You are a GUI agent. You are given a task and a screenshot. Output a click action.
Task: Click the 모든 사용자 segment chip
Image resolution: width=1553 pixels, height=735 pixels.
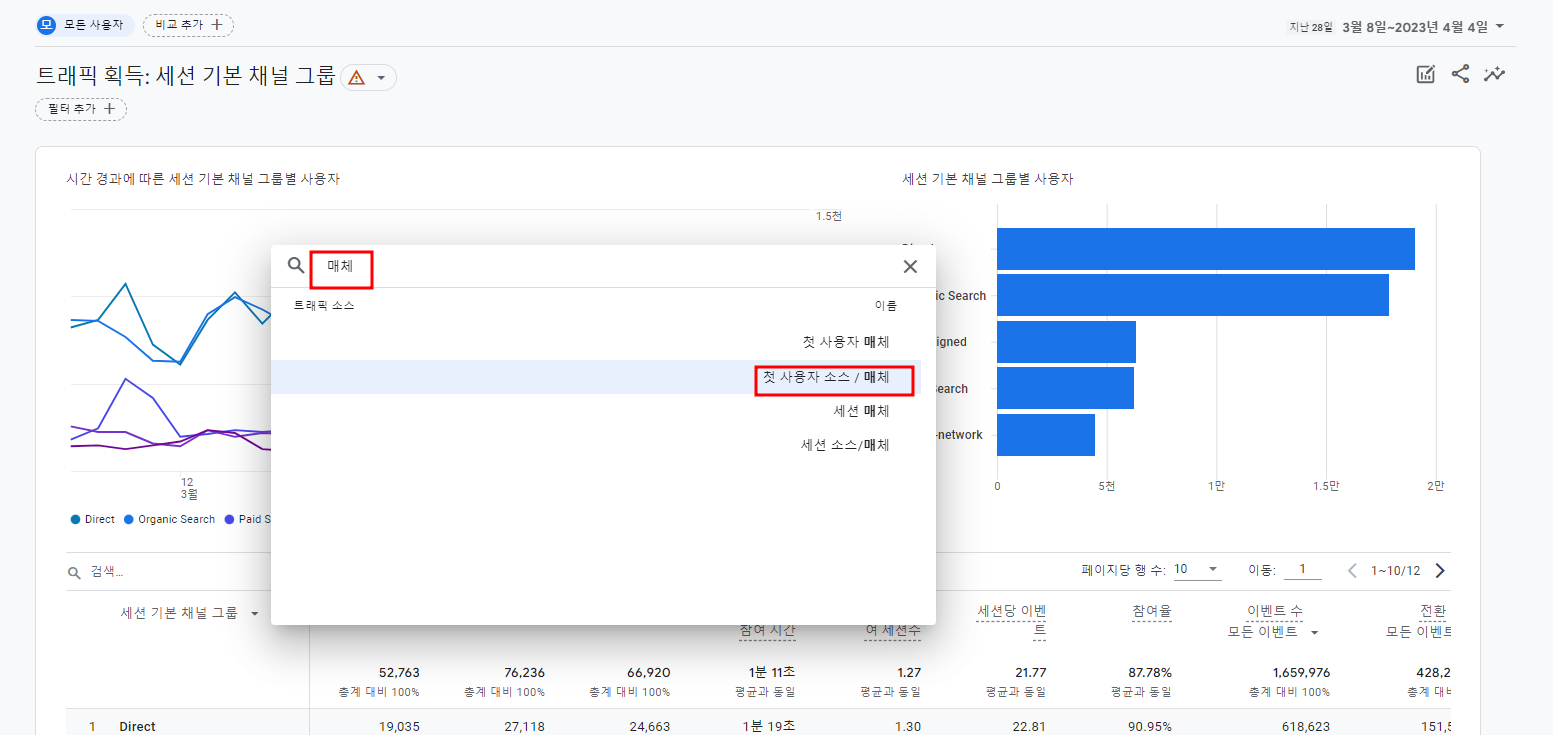(x=85, y=25)
